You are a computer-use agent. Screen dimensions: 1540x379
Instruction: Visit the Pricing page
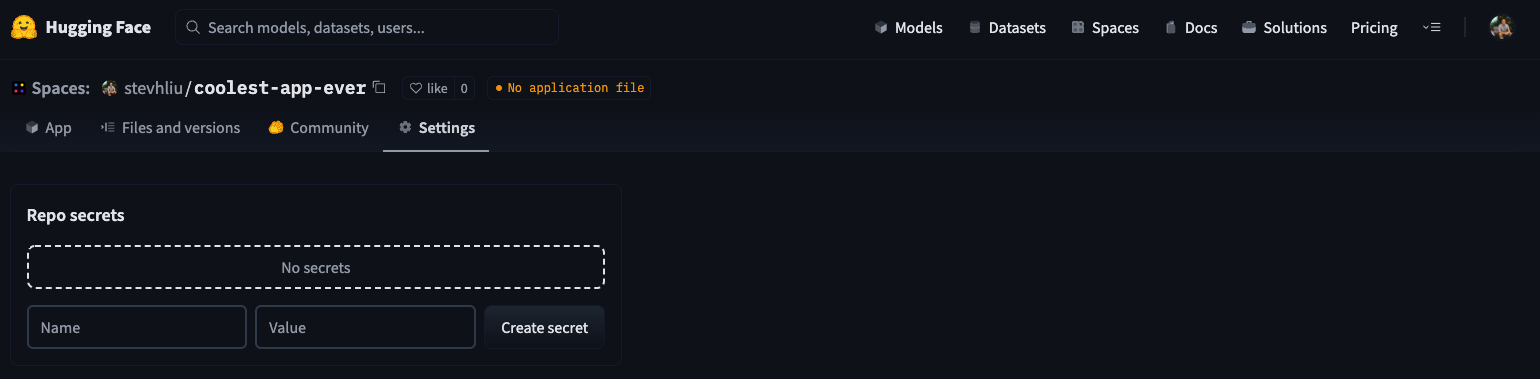click(1374, 28)
